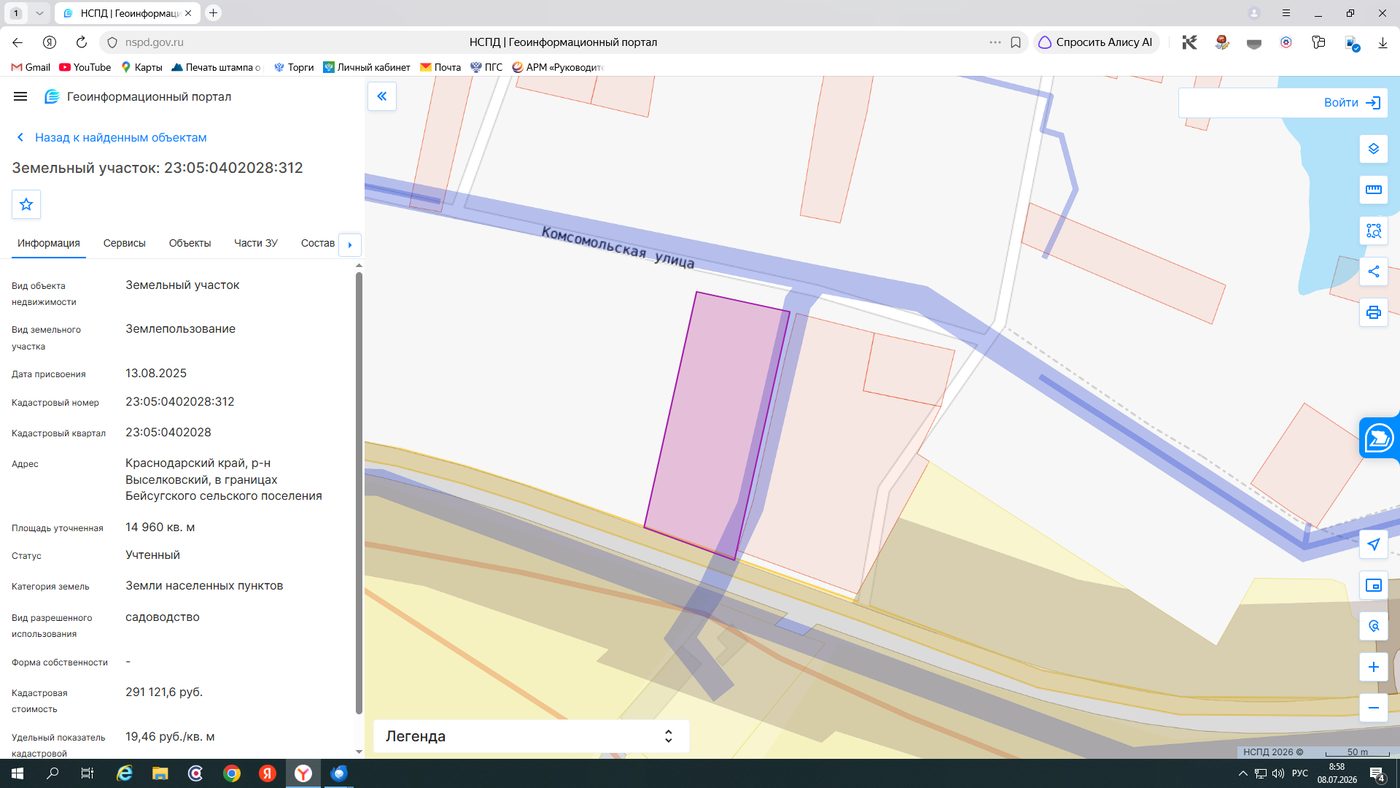Open the page options three-dots in address bar
1400x788 pixels.
coord(995,43)
